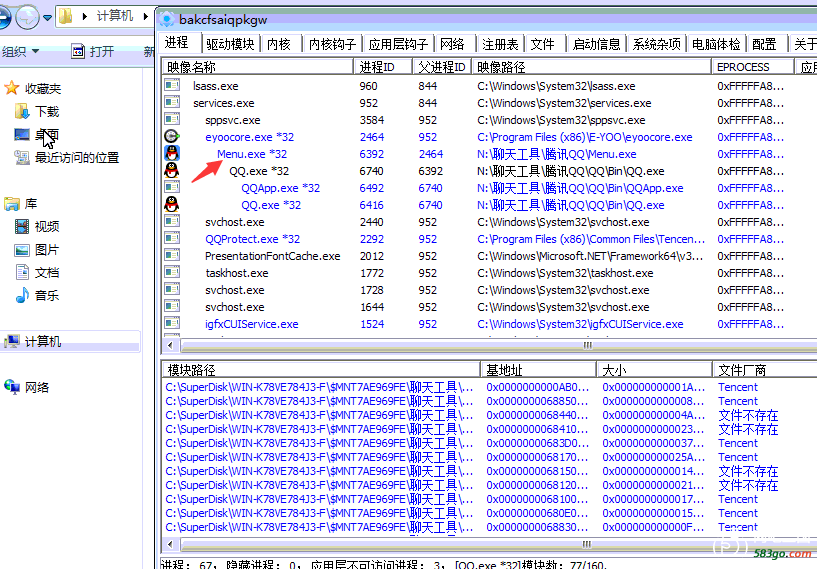The height and width of the screenshot is (569, 817).
Task: Sort modules by 大小 column header
Action: coord(654,370)
